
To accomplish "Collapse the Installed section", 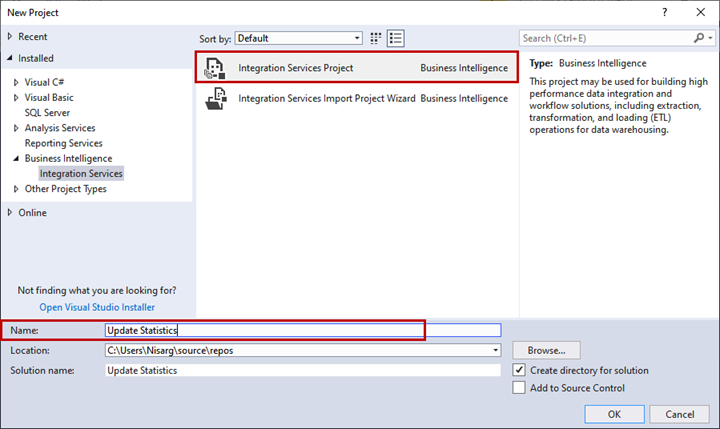I will tap(10, 58).
